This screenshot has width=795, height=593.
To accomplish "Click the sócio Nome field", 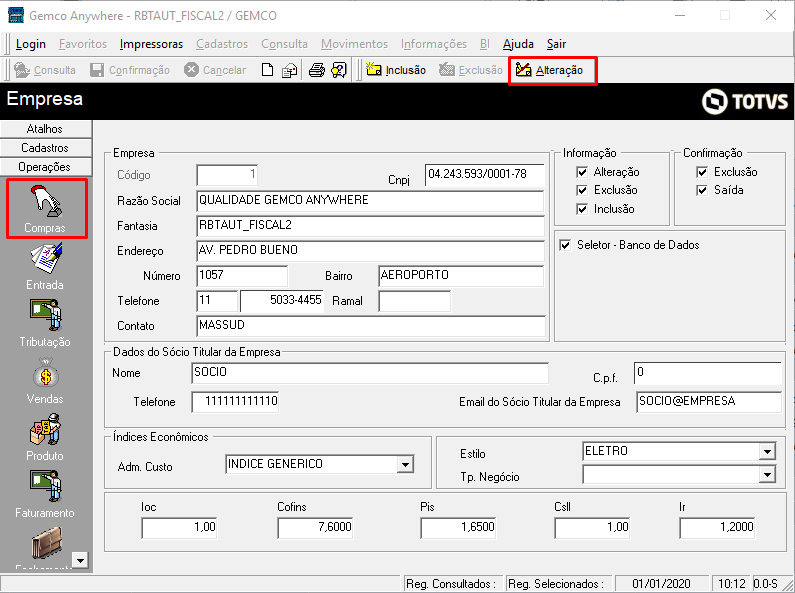I will click(370, 373).
